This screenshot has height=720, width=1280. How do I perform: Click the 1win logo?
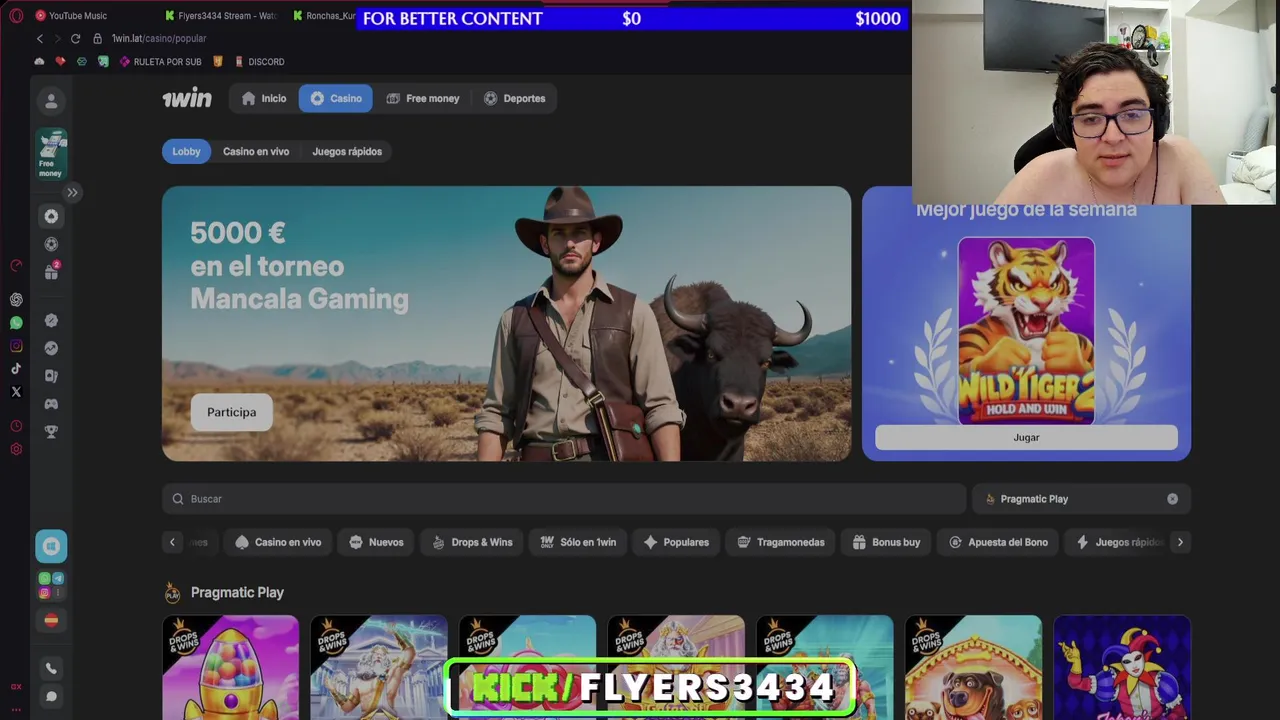187,98
